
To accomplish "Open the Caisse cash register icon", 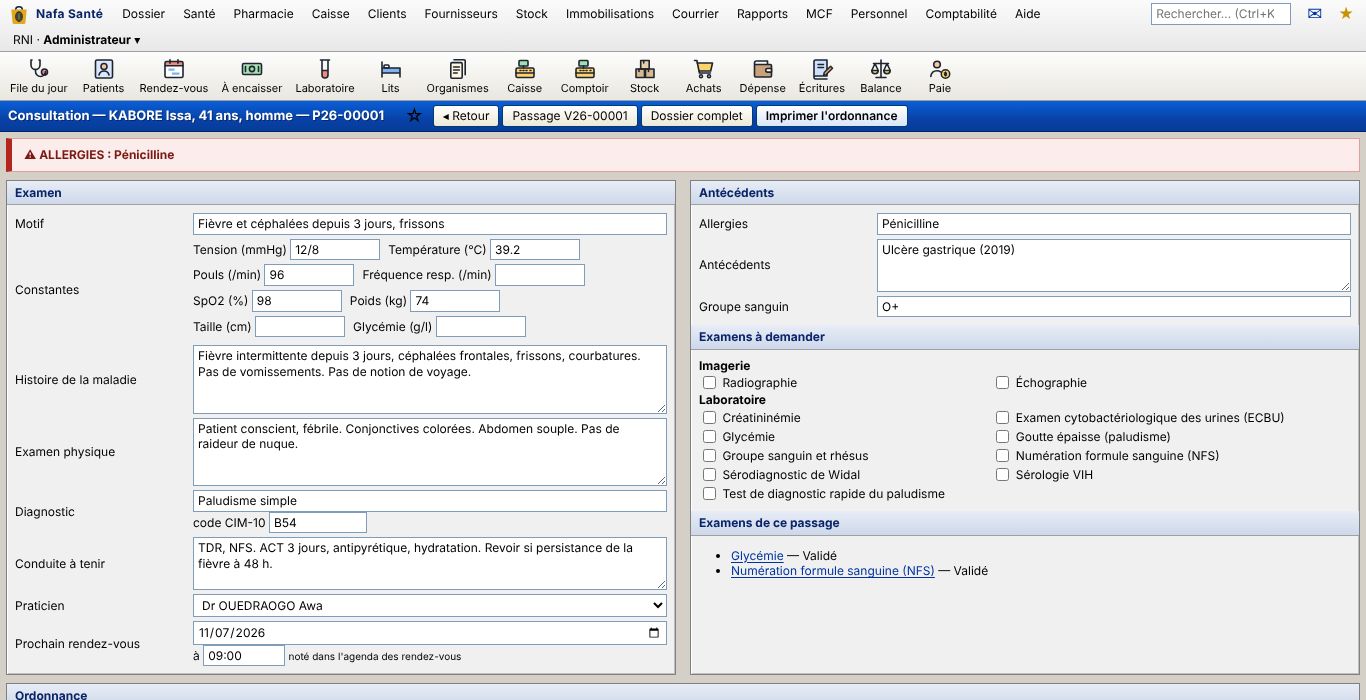I will click(x=524, y=76).
